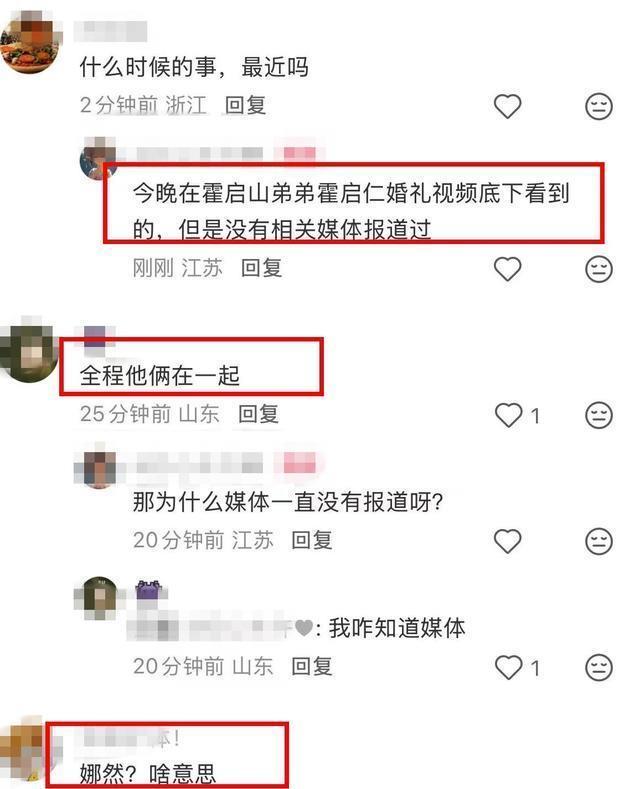Tap dislike face on 20分钟前 山东 reply
The width and height of the screenshot is (640, 789).
[x=599, y=668]
